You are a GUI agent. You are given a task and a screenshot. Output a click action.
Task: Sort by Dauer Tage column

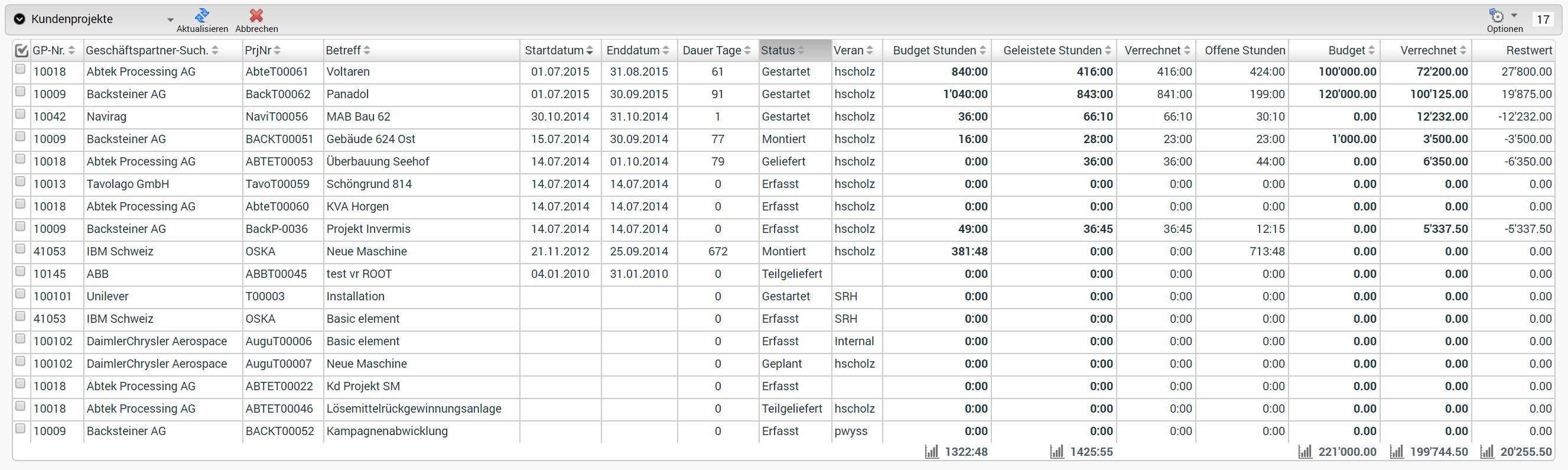pos(747,50)
